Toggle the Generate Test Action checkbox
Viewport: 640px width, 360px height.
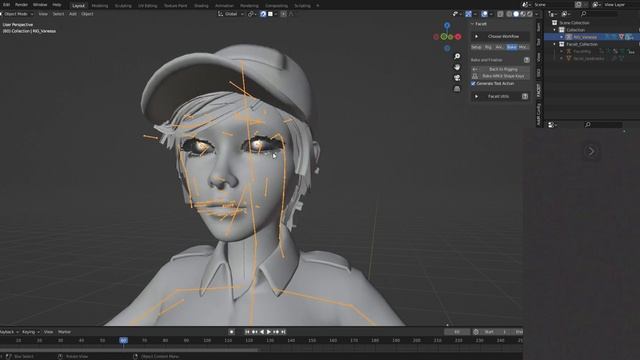pos(473,83)
